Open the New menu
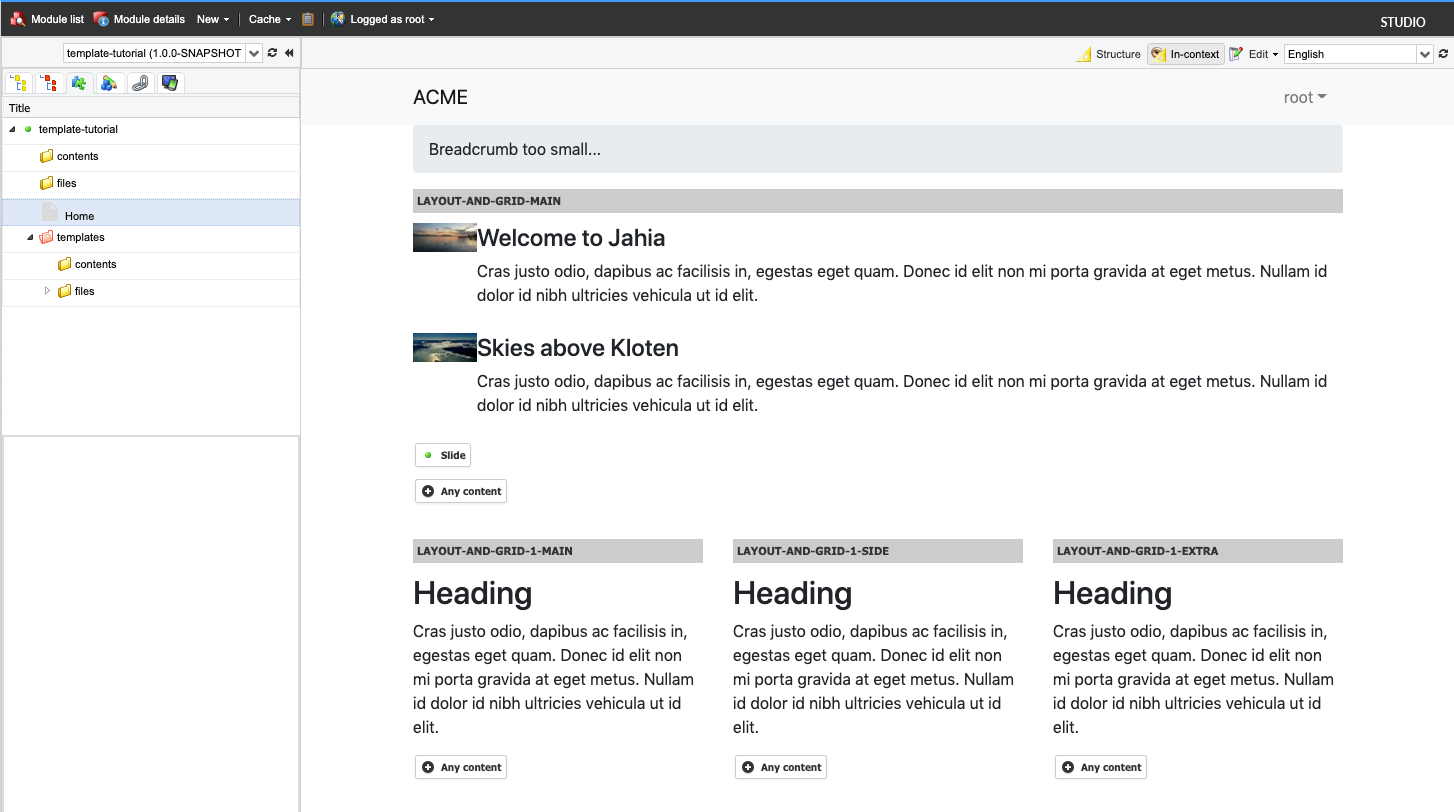1454x812 pixels. click(x=212, y=19)
